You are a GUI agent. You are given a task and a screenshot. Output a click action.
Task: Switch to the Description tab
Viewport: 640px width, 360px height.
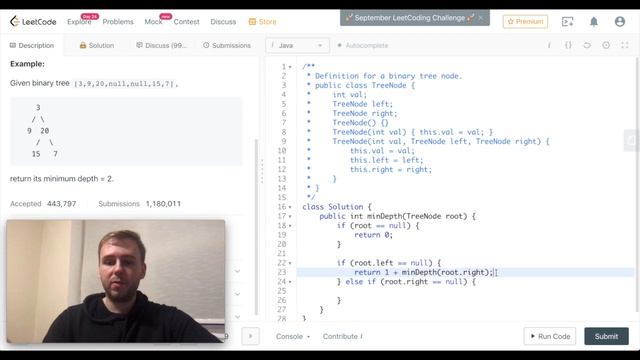32,45
